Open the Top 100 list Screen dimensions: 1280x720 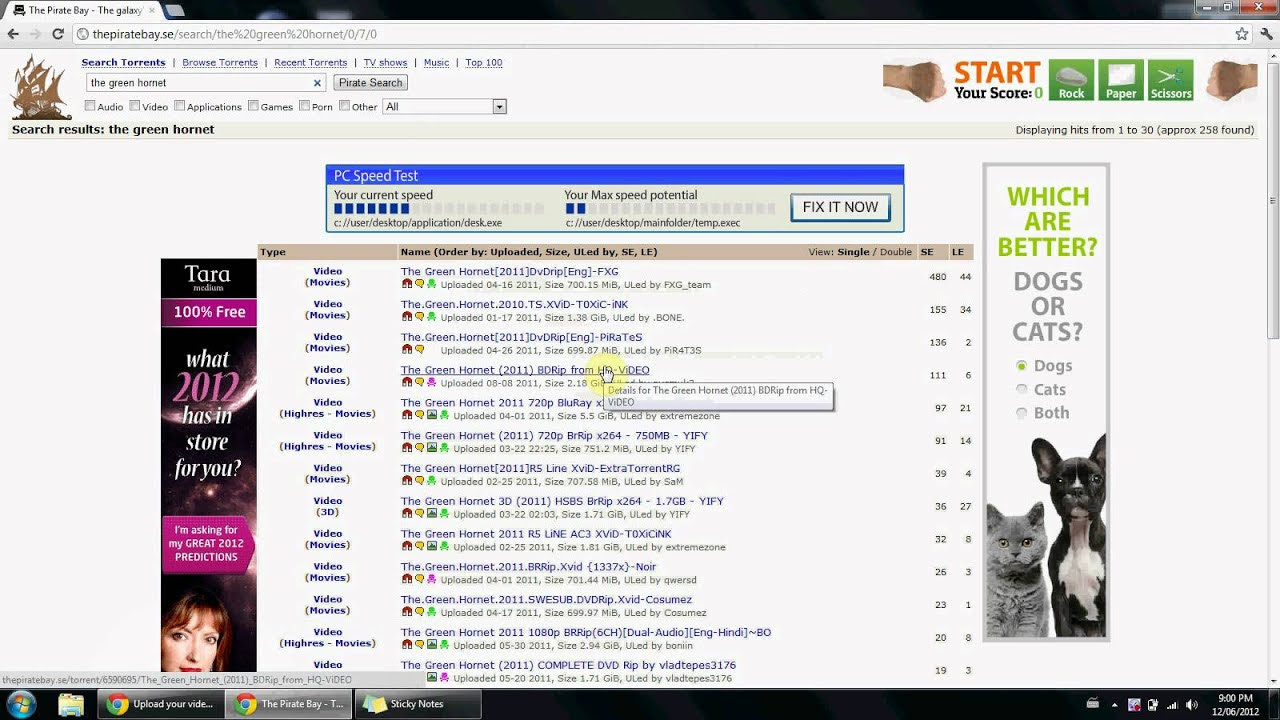[x=484, y=62]
